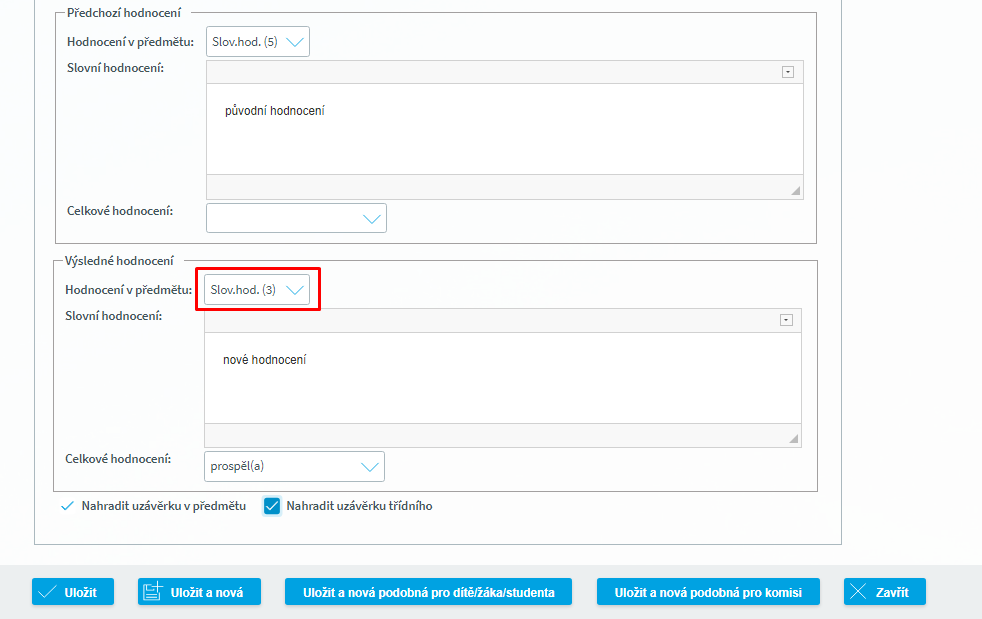Screen dimensions: 982x619
Task: Click 'Uložit a nová podobná pro dítě/žáka/studenta'
Action: pos(427,592)
